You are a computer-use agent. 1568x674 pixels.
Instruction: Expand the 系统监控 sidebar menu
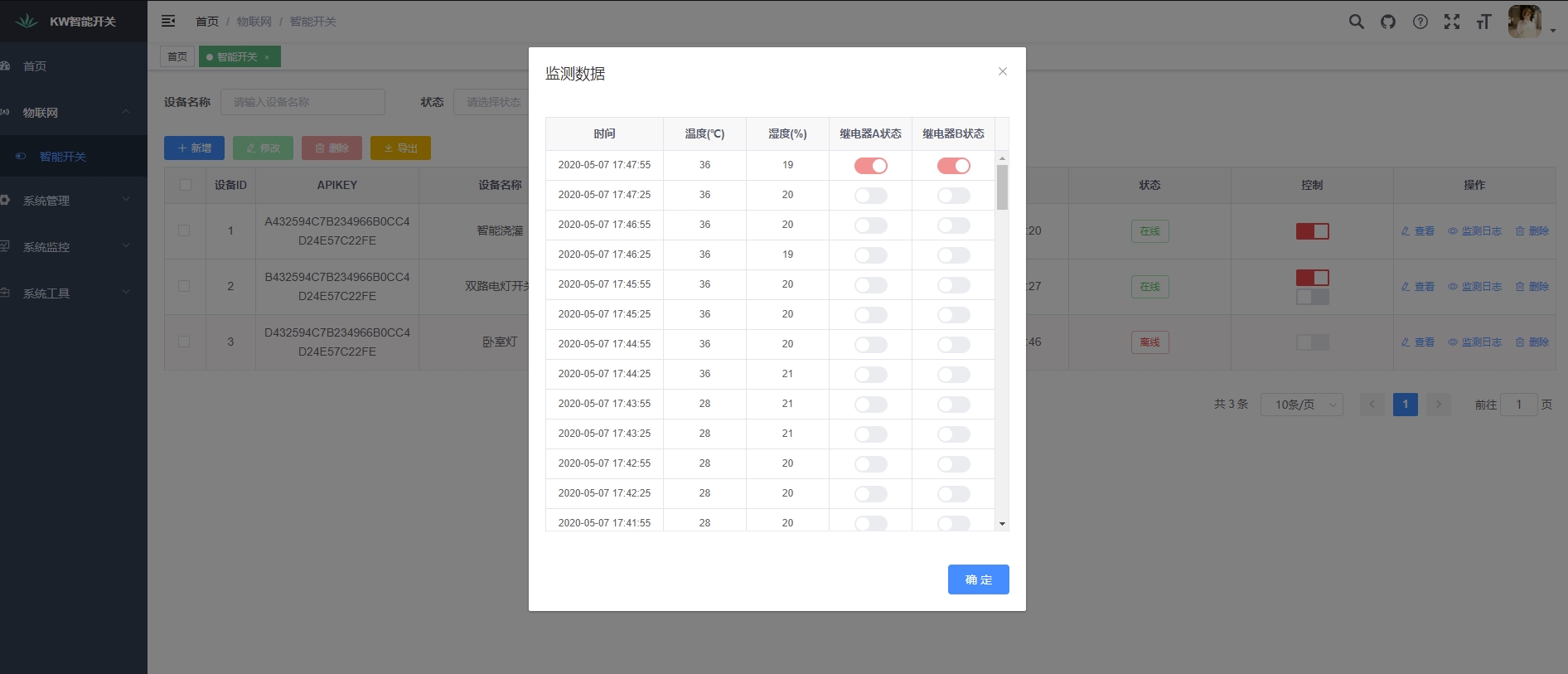pos(74,247)
